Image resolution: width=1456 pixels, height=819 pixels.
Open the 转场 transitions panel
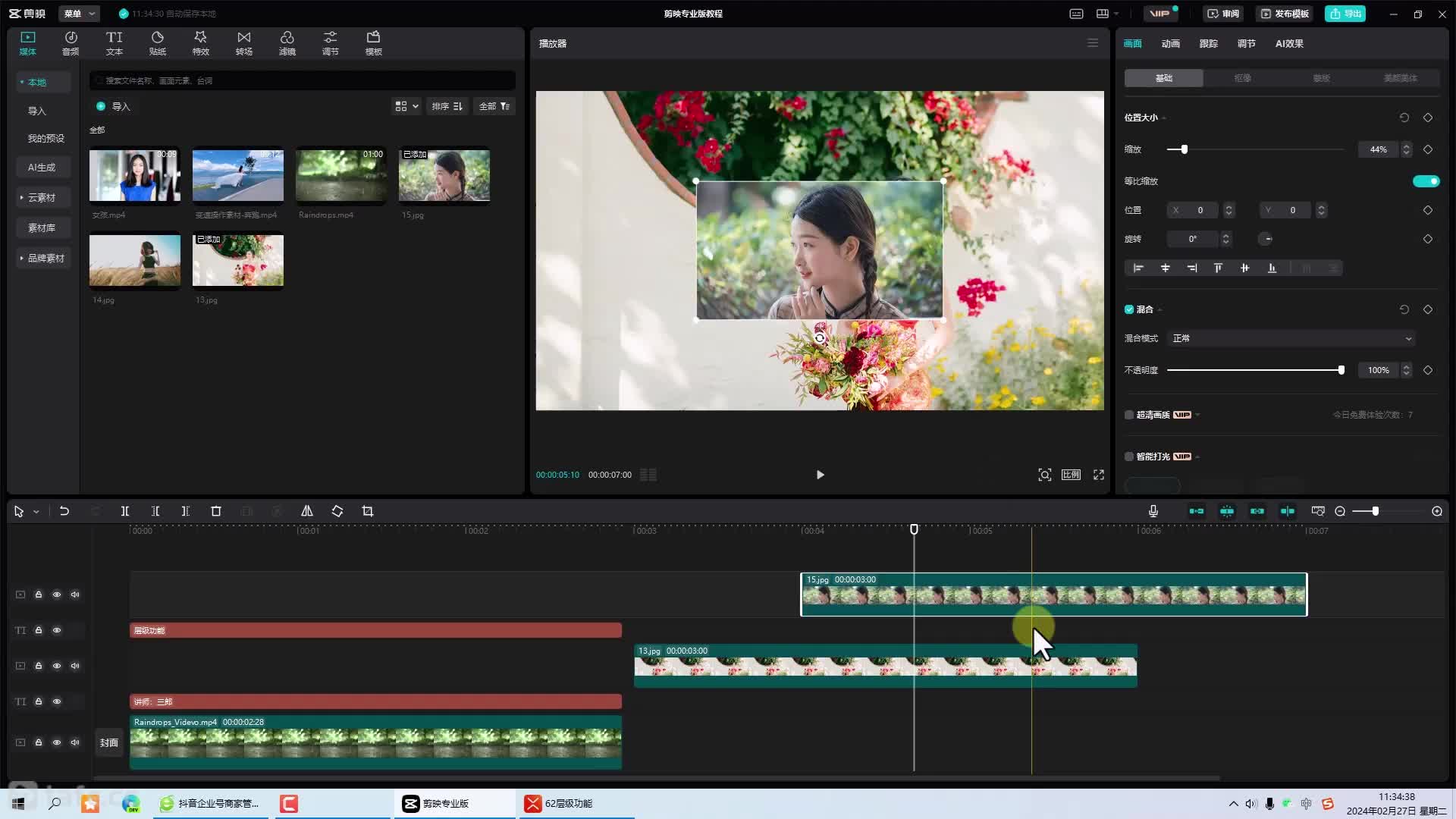tap(243, 43)
